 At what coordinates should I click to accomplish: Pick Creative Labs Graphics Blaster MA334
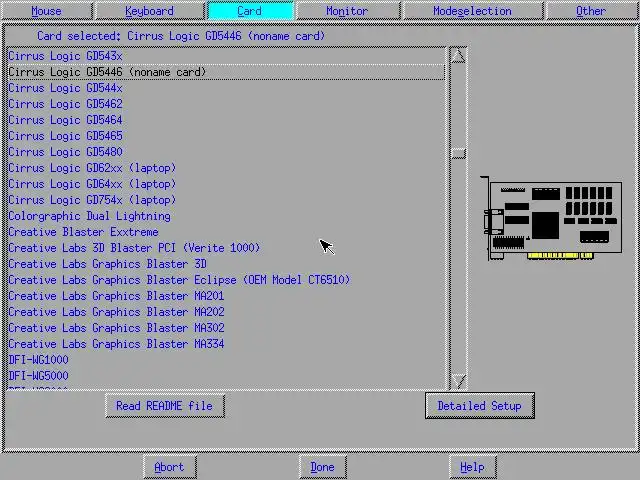pyautogui.click(x=227, y=344)
